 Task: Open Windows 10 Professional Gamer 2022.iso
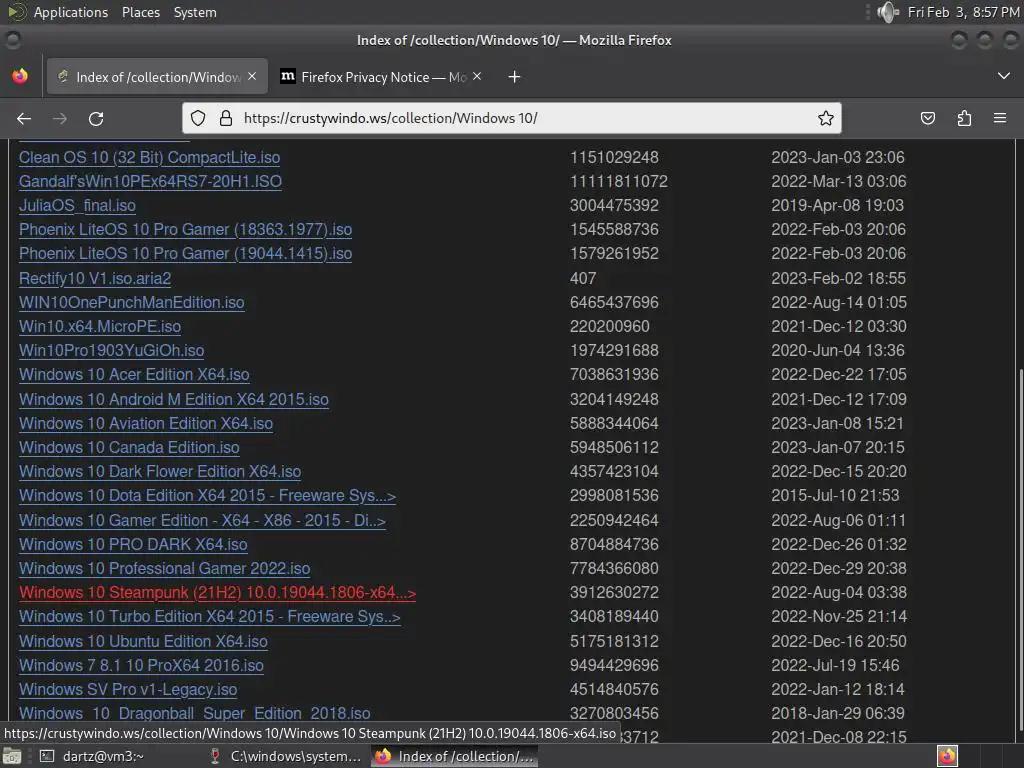(165, 569)
